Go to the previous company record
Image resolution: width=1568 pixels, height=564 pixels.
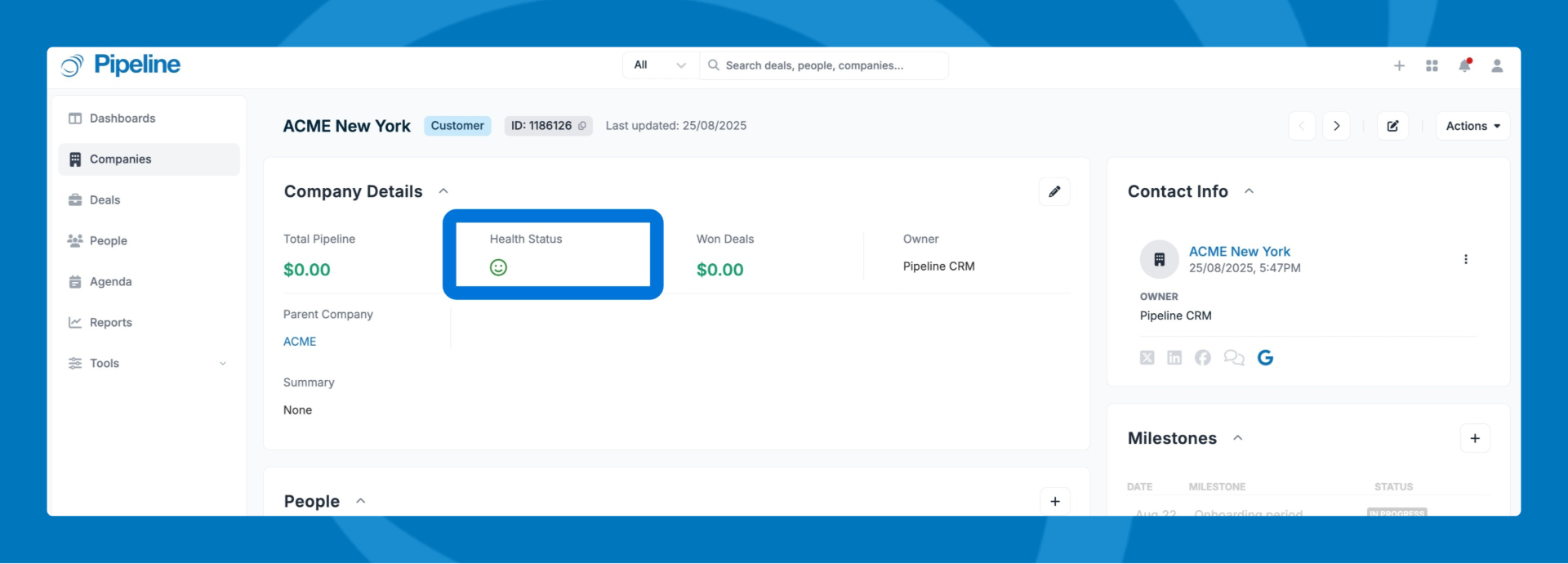click(1302, 126)
